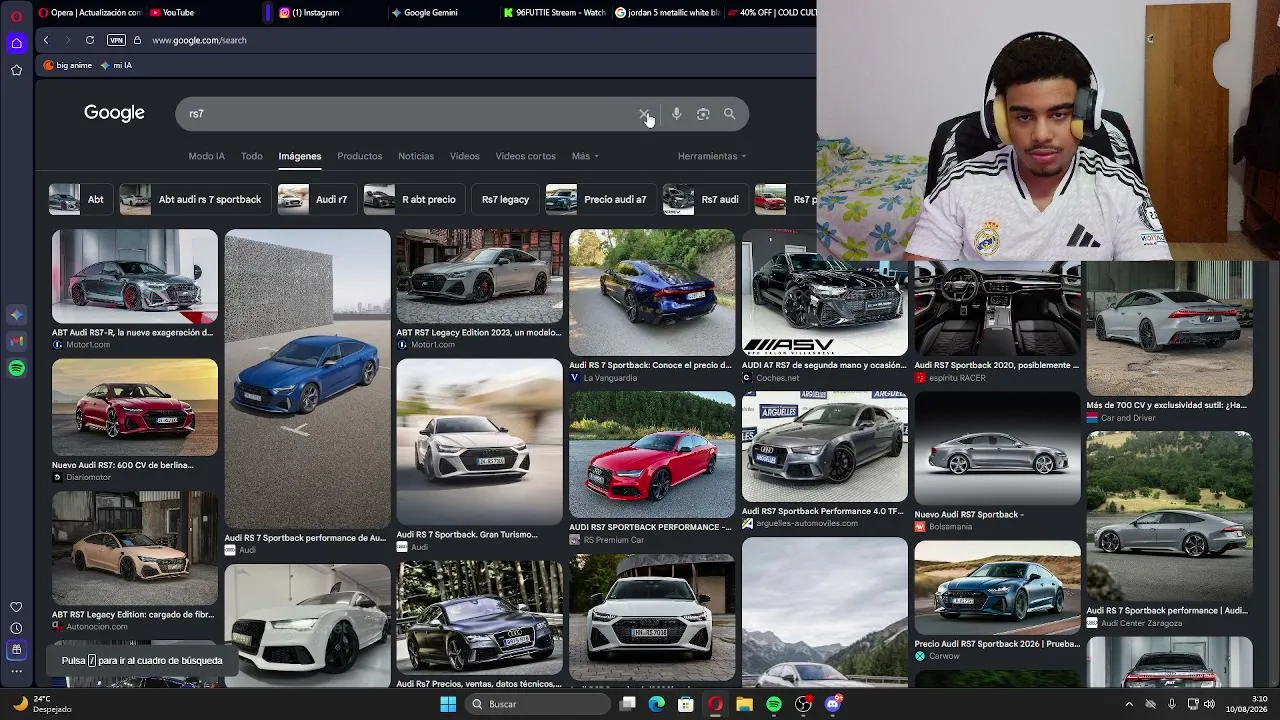Filter images by Abt chip
The height and width of the screenshot is (720, 1280).
coord(79,199)
